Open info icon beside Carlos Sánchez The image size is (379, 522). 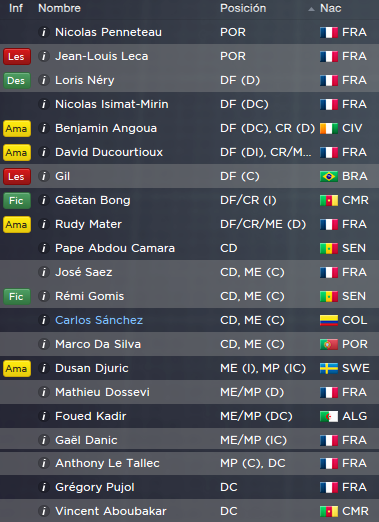point(44,320)
